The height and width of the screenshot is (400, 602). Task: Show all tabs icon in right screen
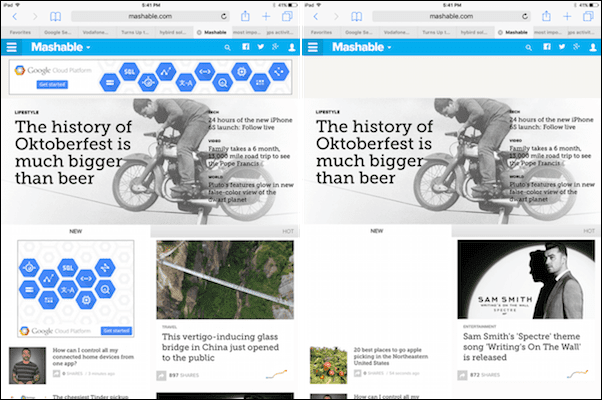(x=588, y=16)
